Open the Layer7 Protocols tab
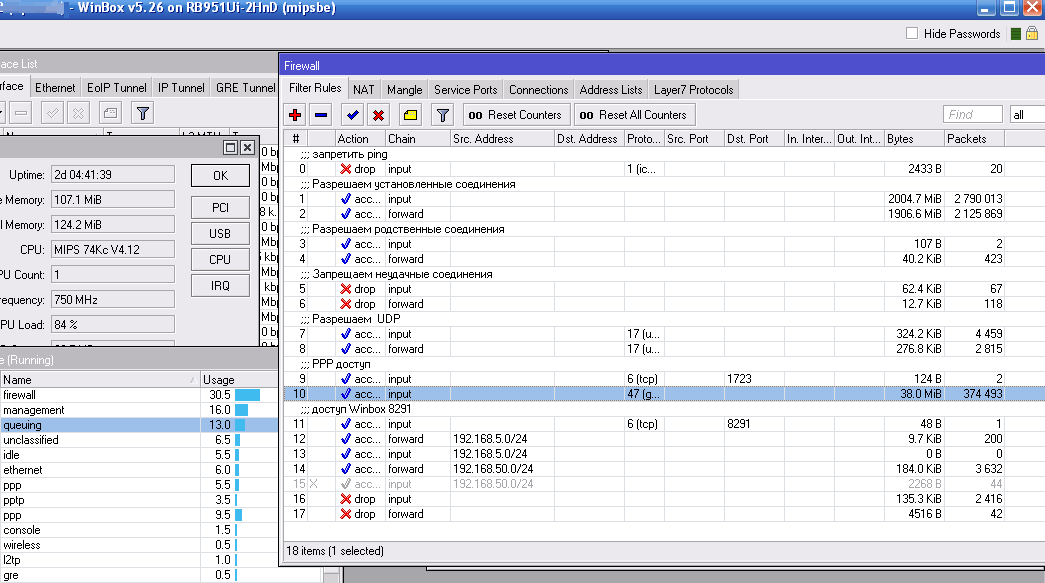 pyautogui.click(x=693, y=89)
